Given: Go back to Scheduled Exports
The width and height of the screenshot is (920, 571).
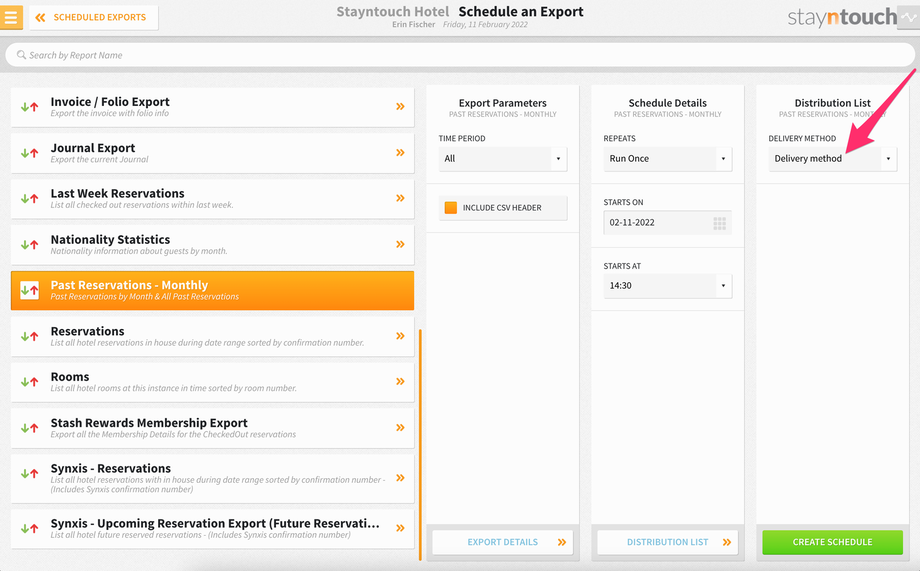Looking at the screenshot, I should pos(93,18).
